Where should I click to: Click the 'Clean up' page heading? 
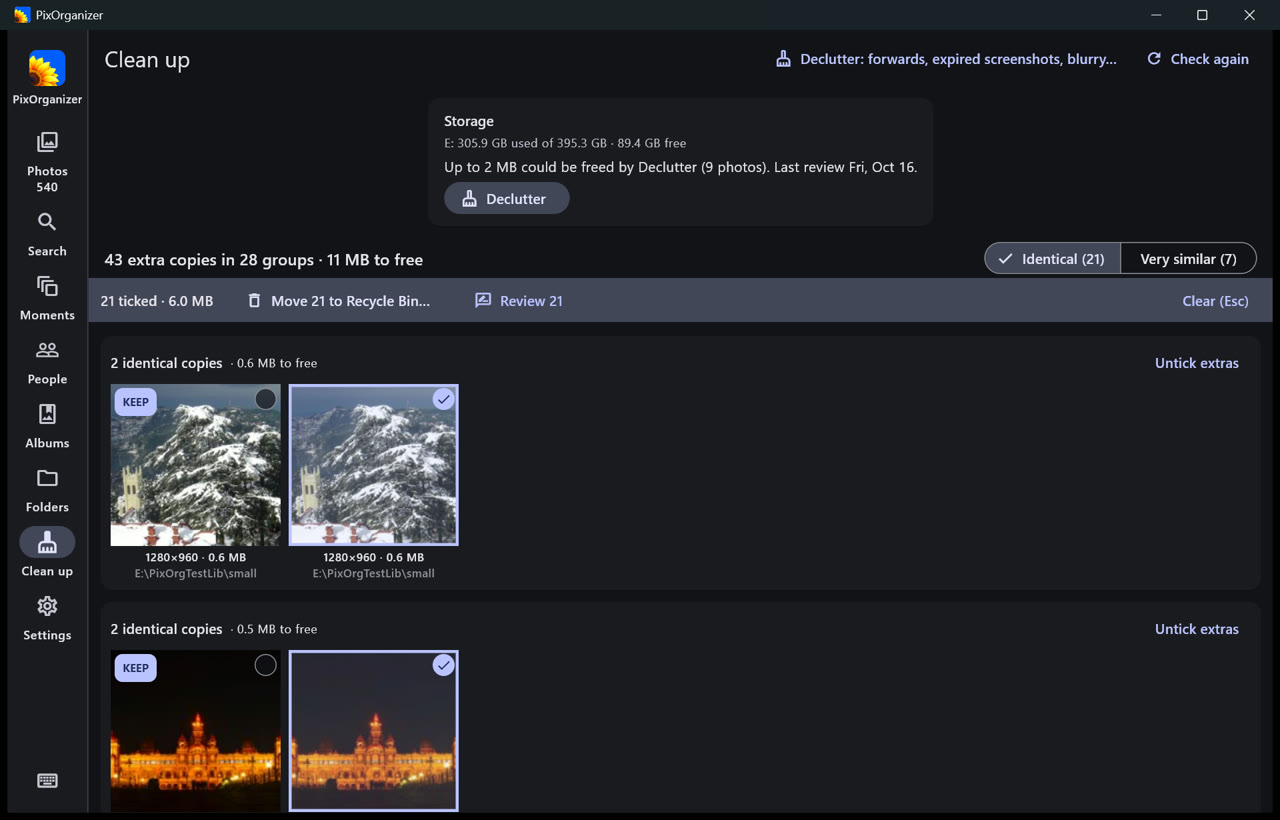tap(147, 60)
